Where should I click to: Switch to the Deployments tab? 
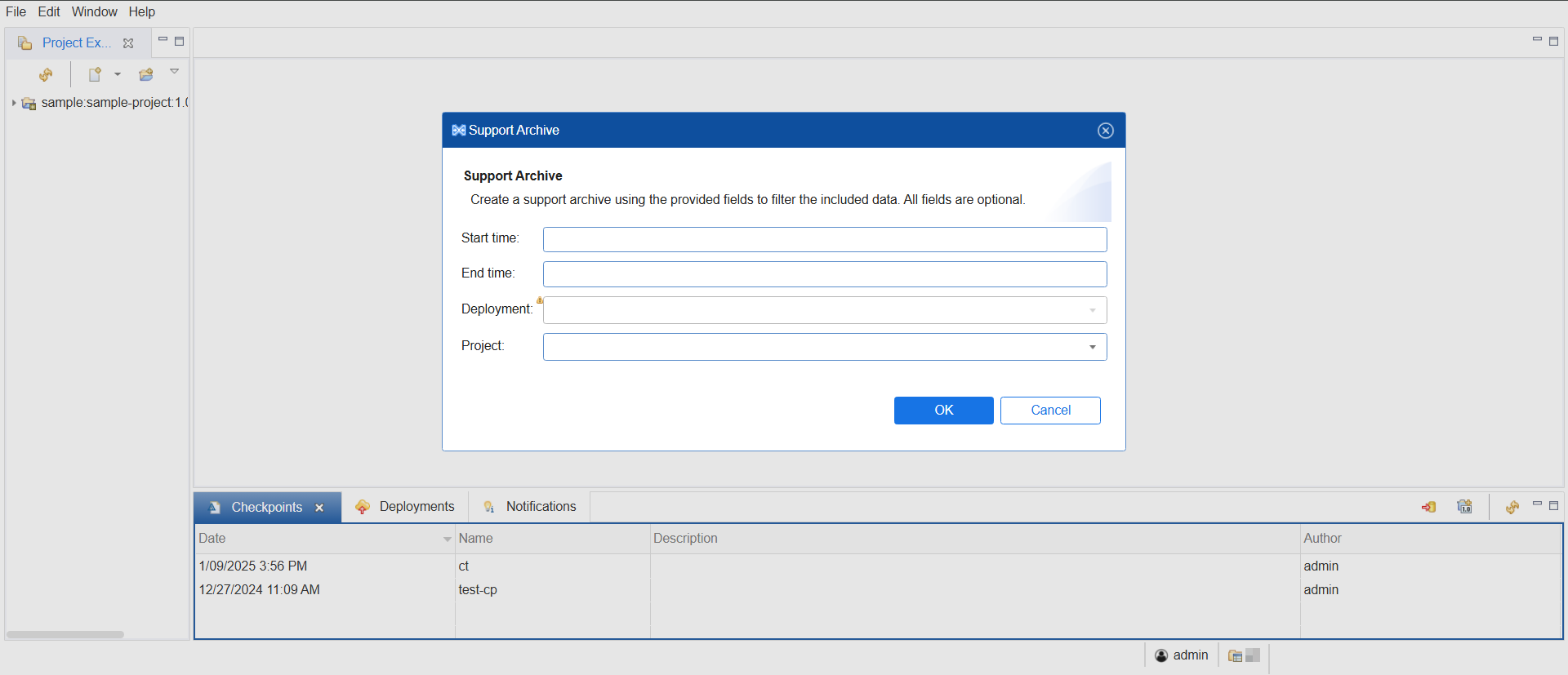406,507
